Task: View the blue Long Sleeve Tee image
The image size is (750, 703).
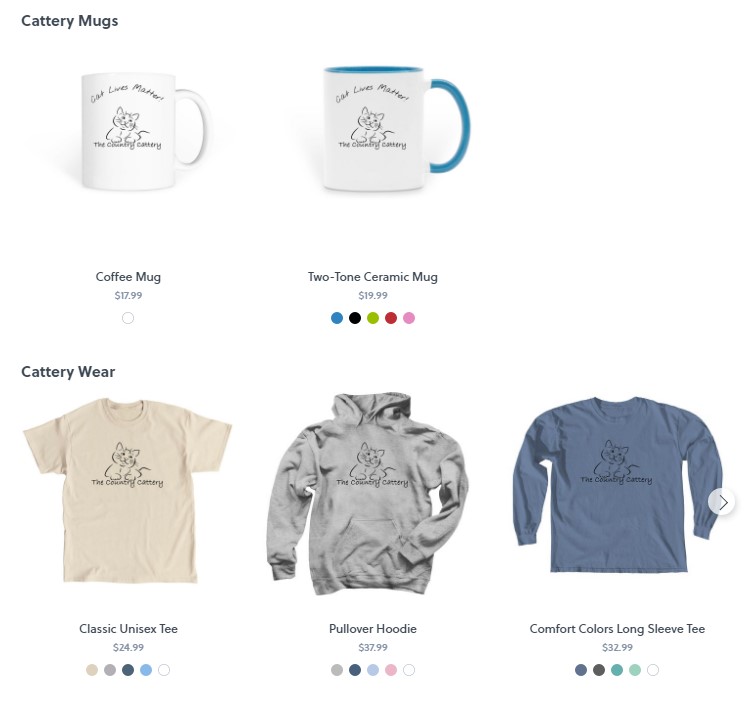Action: tap(617, 484)
